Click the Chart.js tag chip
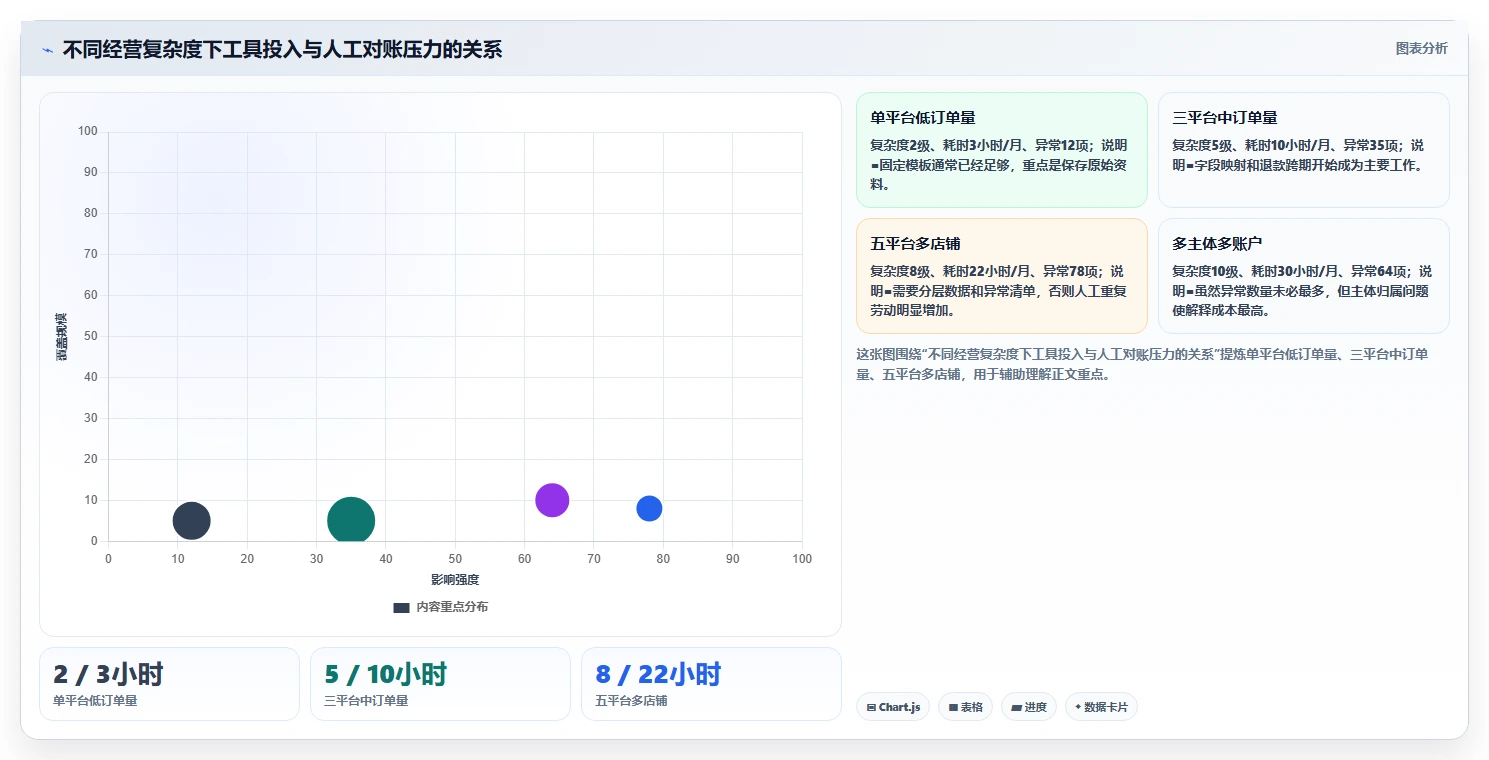 tap(893, 707)
